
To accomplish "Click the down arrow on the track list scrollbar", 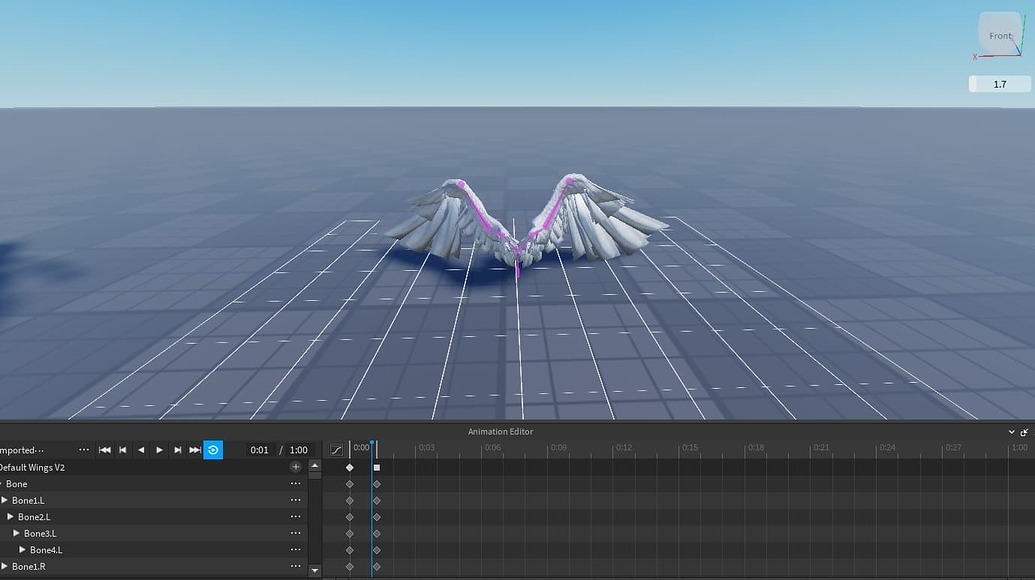I will pos(315,569).
